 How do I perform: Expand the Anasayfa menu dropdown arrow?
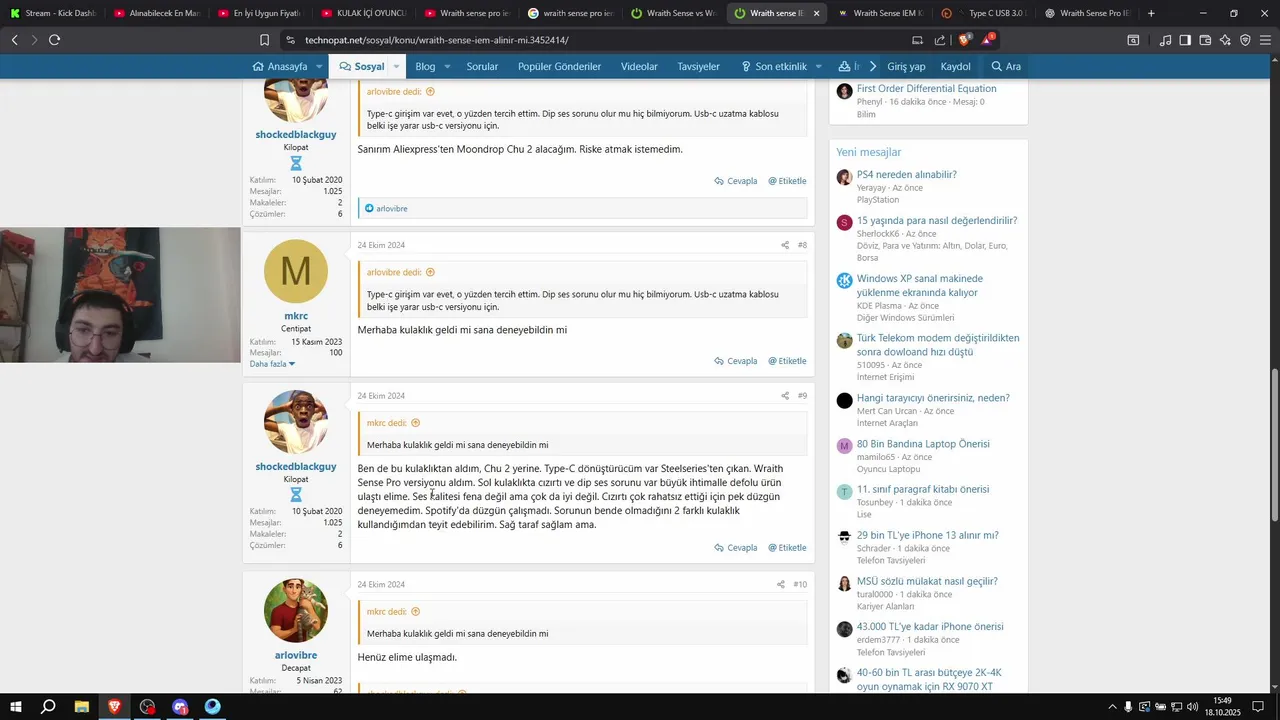(319, 66)
